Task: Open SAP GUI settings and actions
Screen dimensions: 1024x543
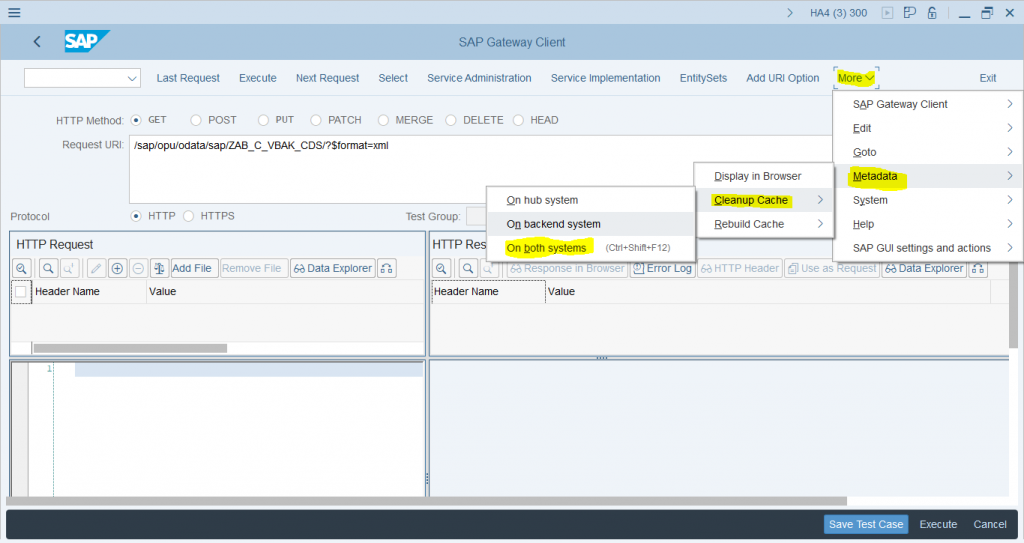Action: 927,248
